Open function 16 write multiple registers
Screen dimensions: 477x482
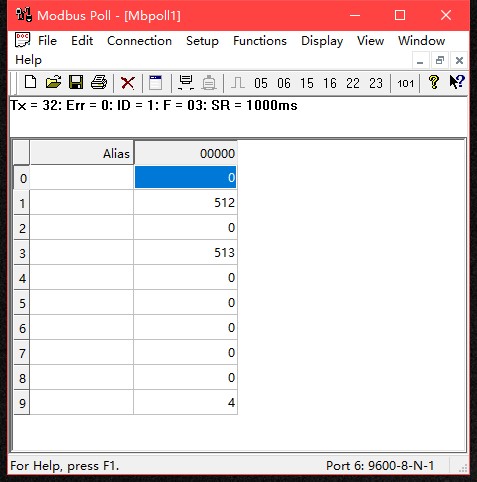coord(330,83)
